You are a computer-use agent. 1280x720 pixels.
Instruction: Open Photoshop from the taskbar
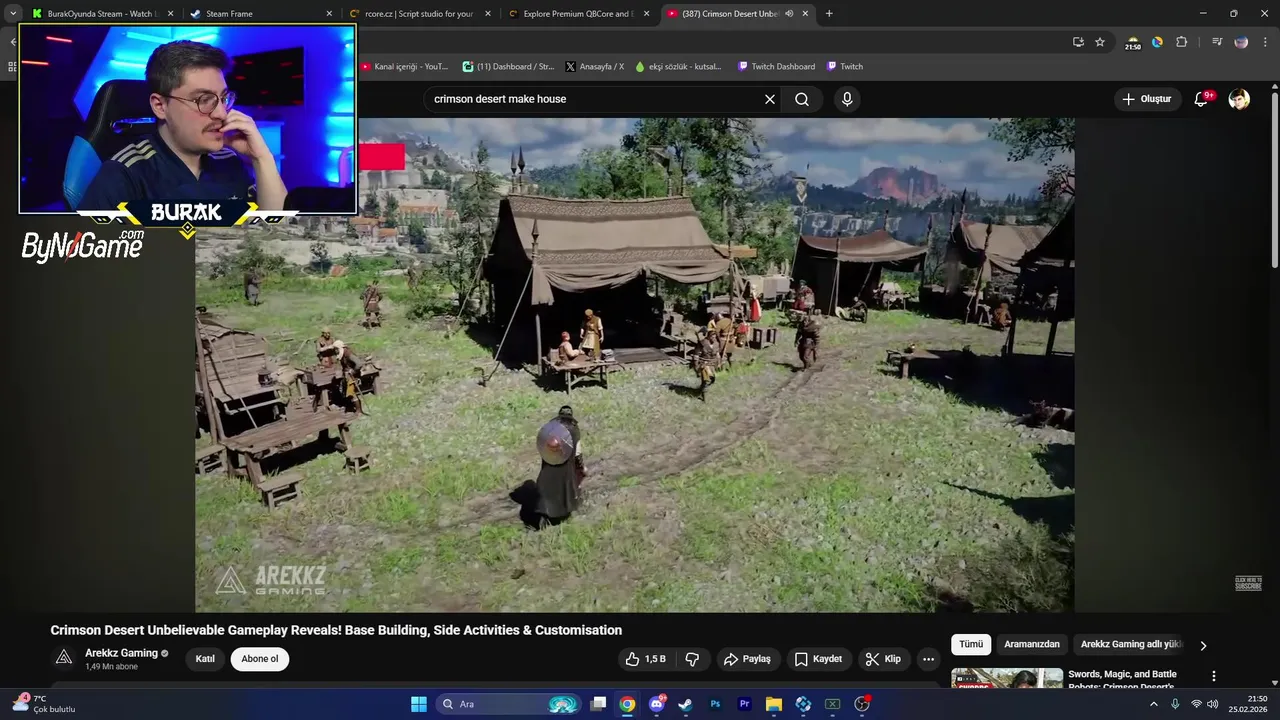(715, 704)
